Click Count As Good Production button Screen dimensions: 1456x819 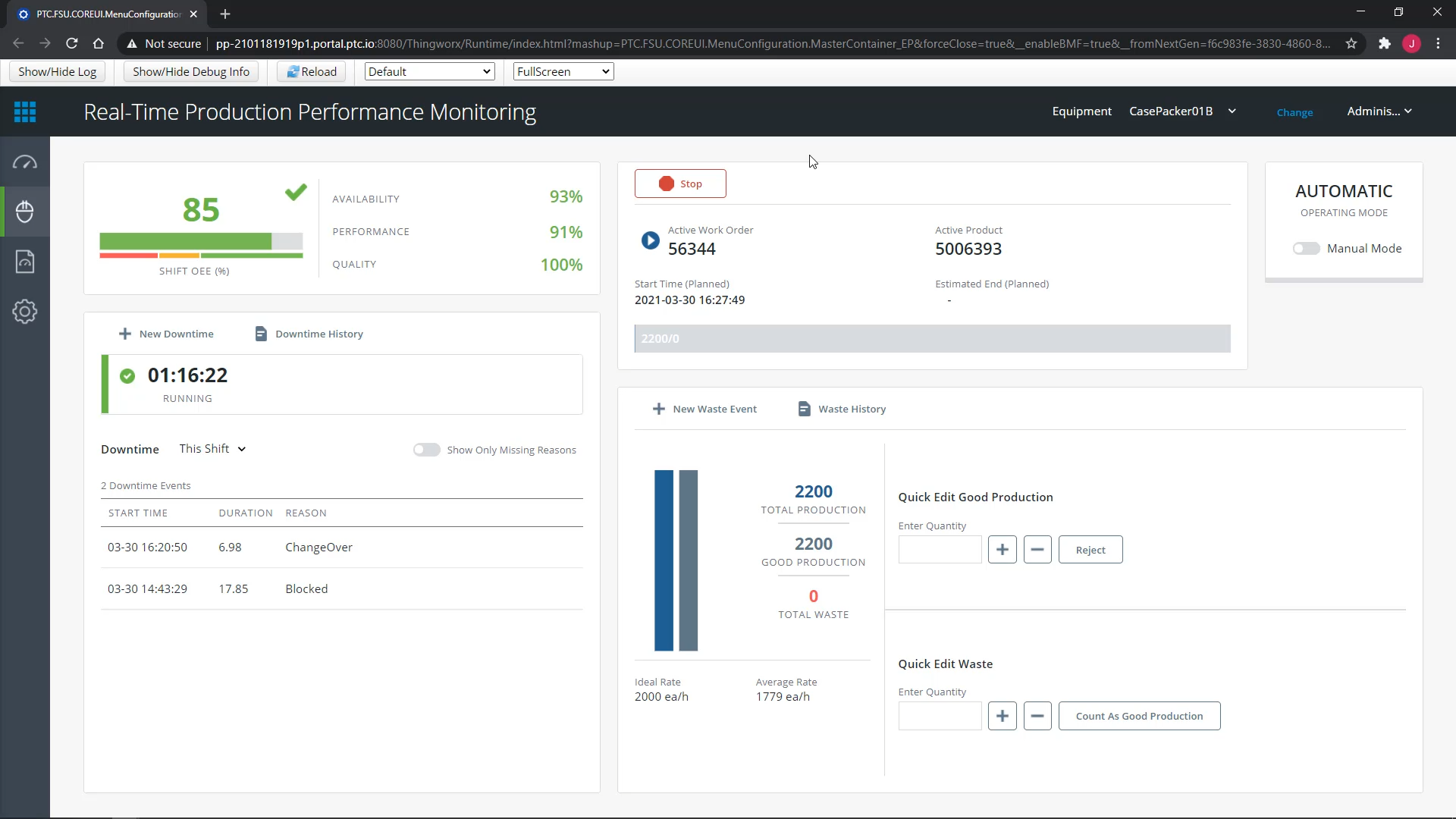1139,716
